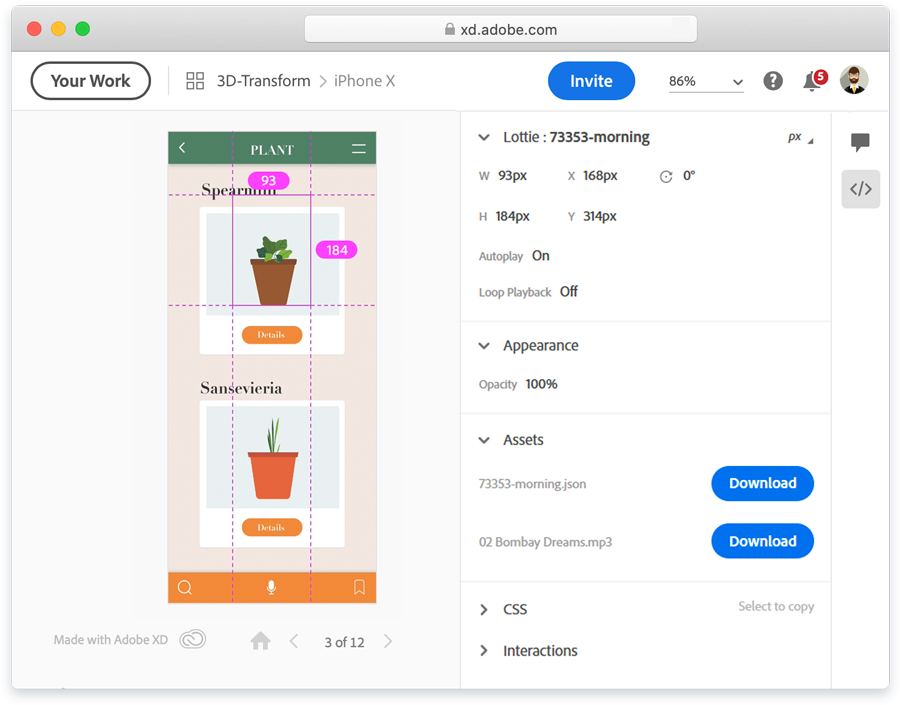Expand the Interactions section

point(540,650)
